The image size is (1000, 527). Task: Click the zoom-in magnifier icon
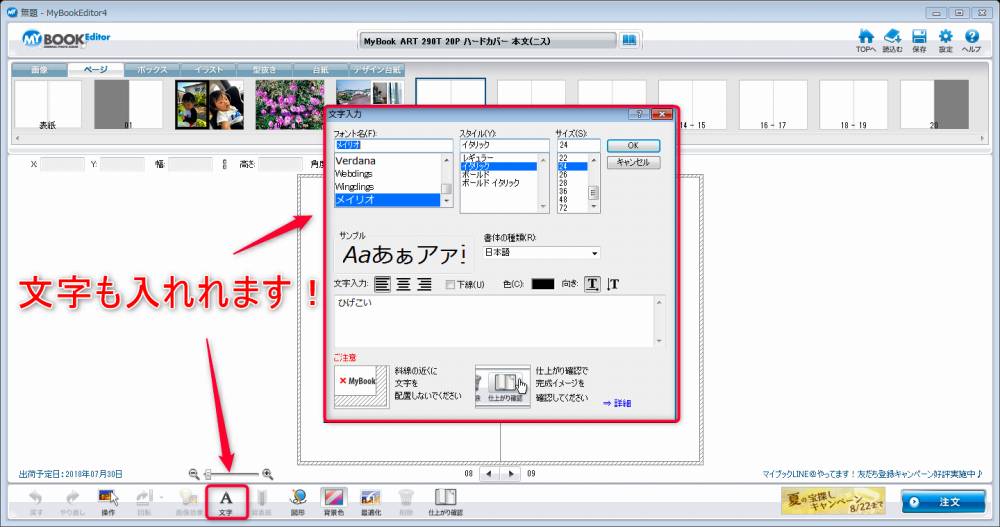point(268,474)
